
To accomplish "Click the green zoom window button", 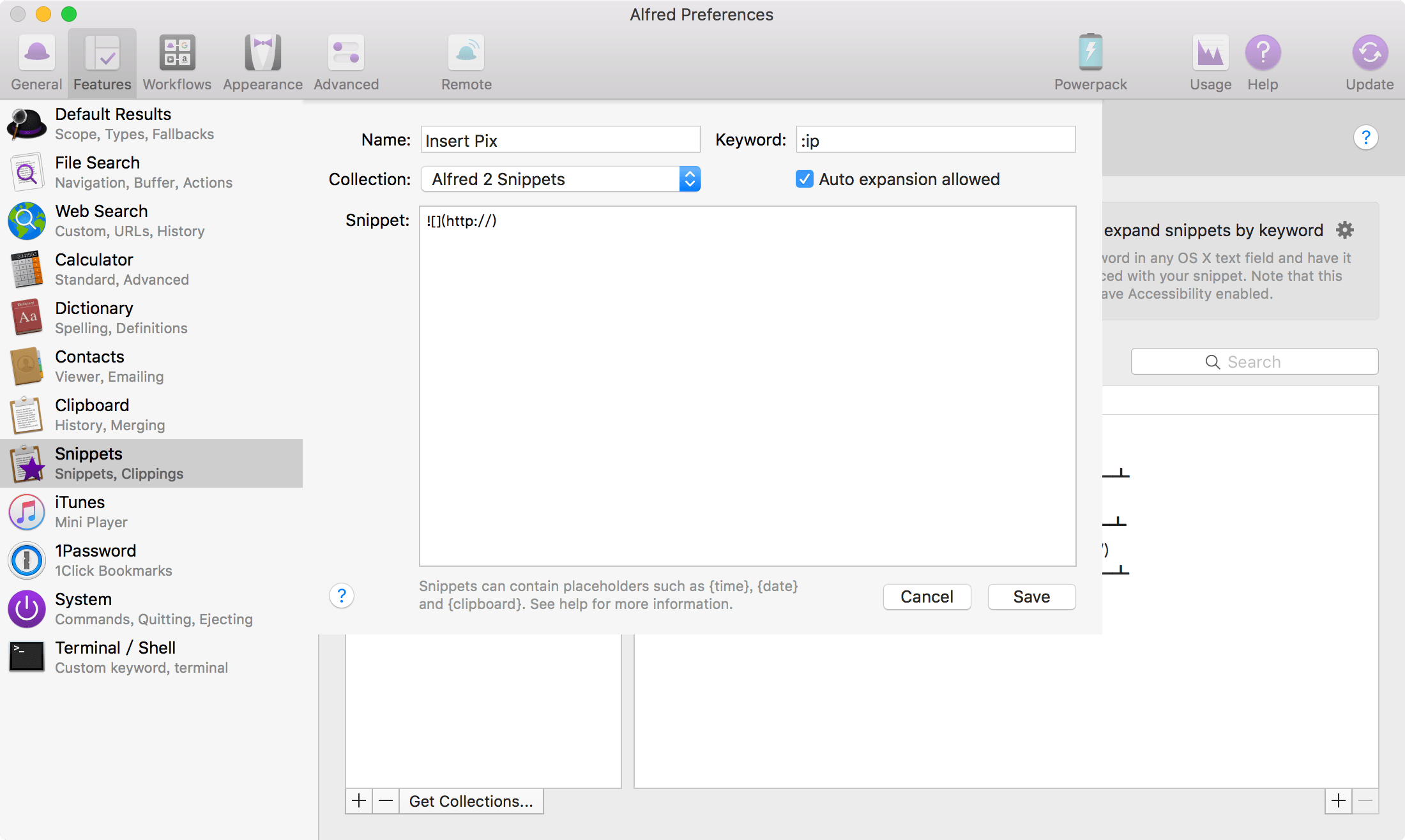I will point(69,13).
